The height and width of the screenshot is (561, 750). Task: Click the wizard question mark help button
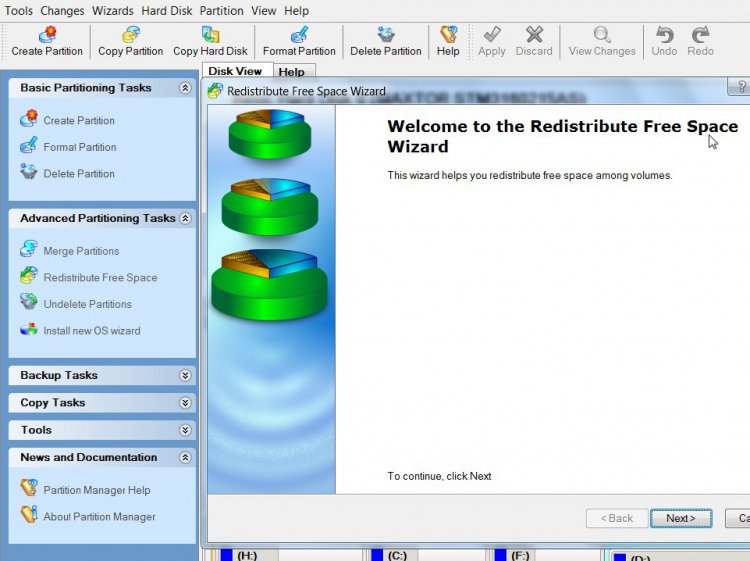point(740,87)
